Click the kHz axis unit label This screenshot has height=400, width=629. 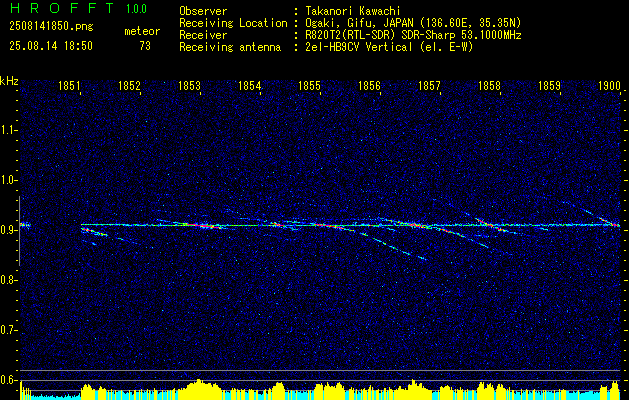9,81
